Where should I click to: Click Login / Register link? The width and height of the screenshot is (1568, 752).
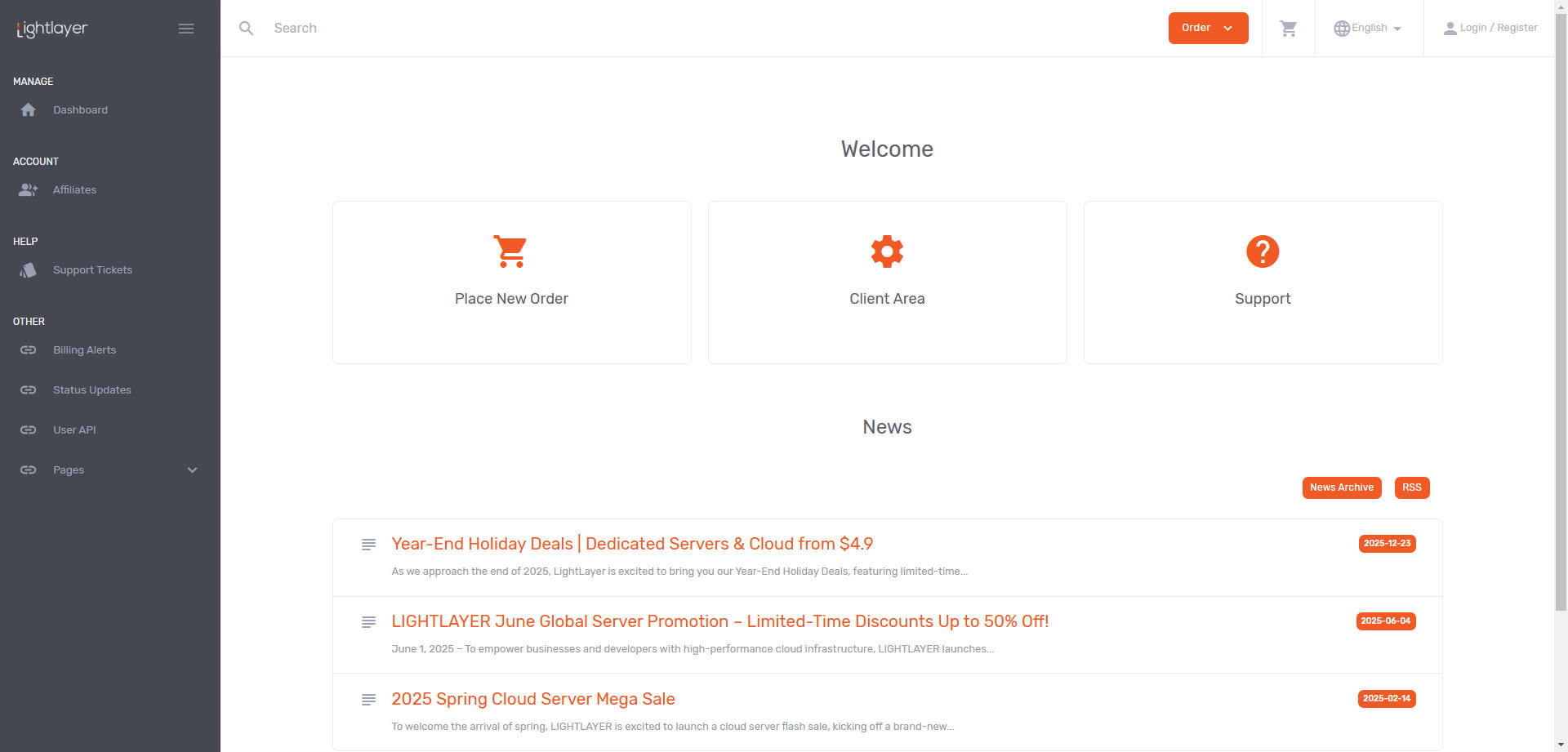(1490, 28)
